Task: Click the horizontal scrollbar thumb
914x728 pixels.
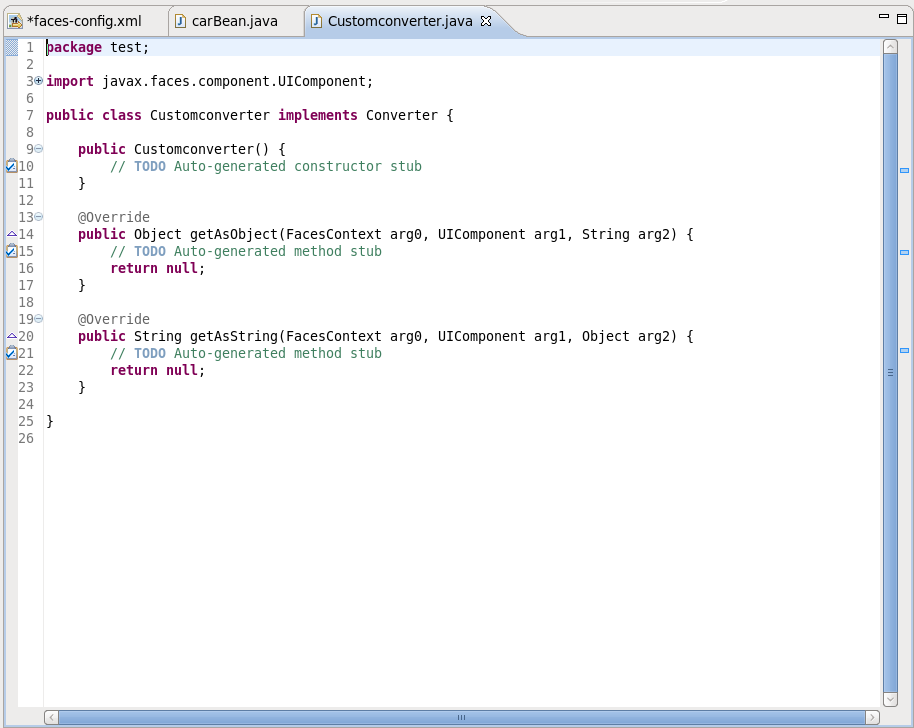Action: [462, 717]
